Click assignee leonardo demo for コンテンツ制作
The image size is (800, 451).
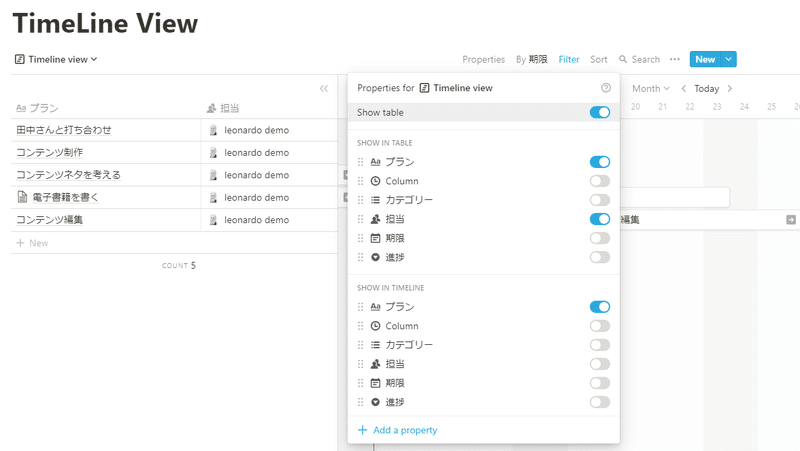[249, 153]
